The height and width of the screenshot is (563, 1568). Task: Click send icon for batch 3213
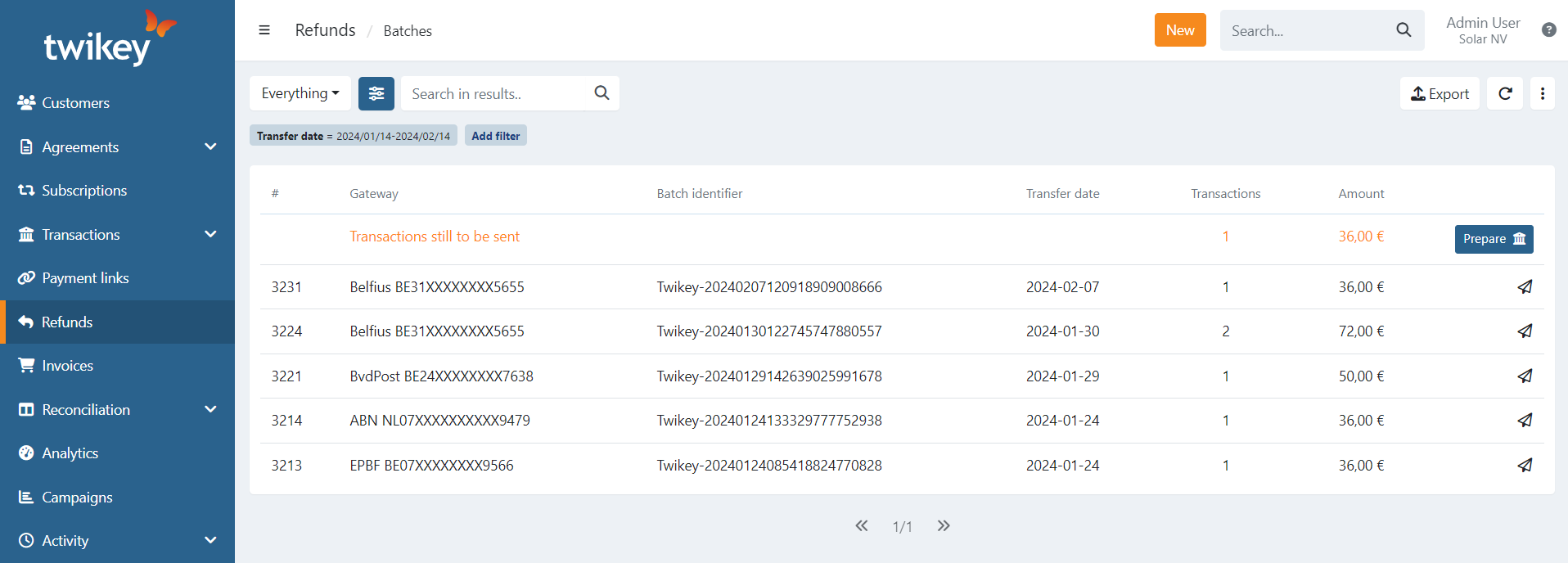click(1524, 466)
